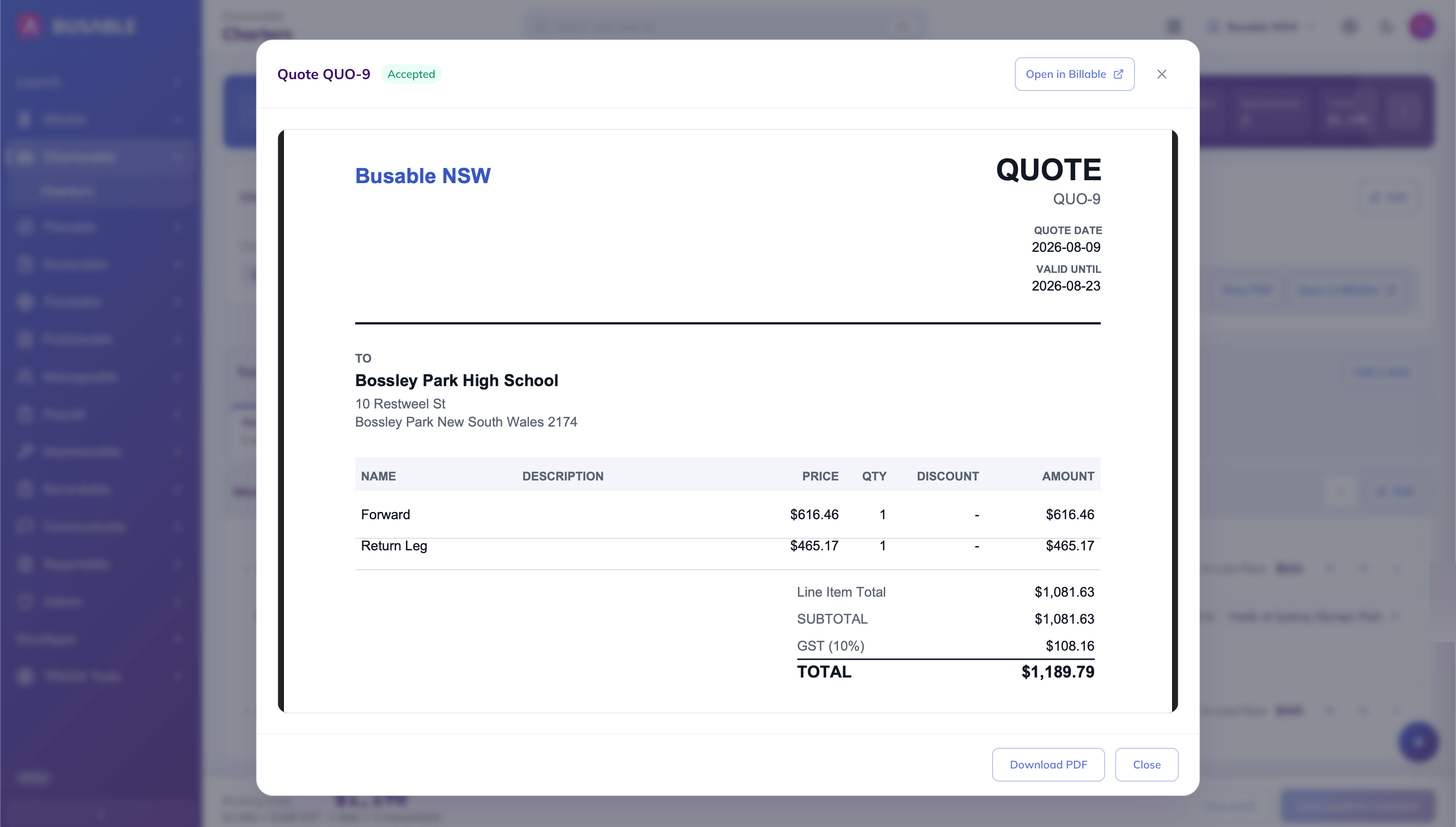Click the QUOTE heading in the document
Image resolution: width=1456 pixels, height=827 pixels.
[x=1049, y=169]
